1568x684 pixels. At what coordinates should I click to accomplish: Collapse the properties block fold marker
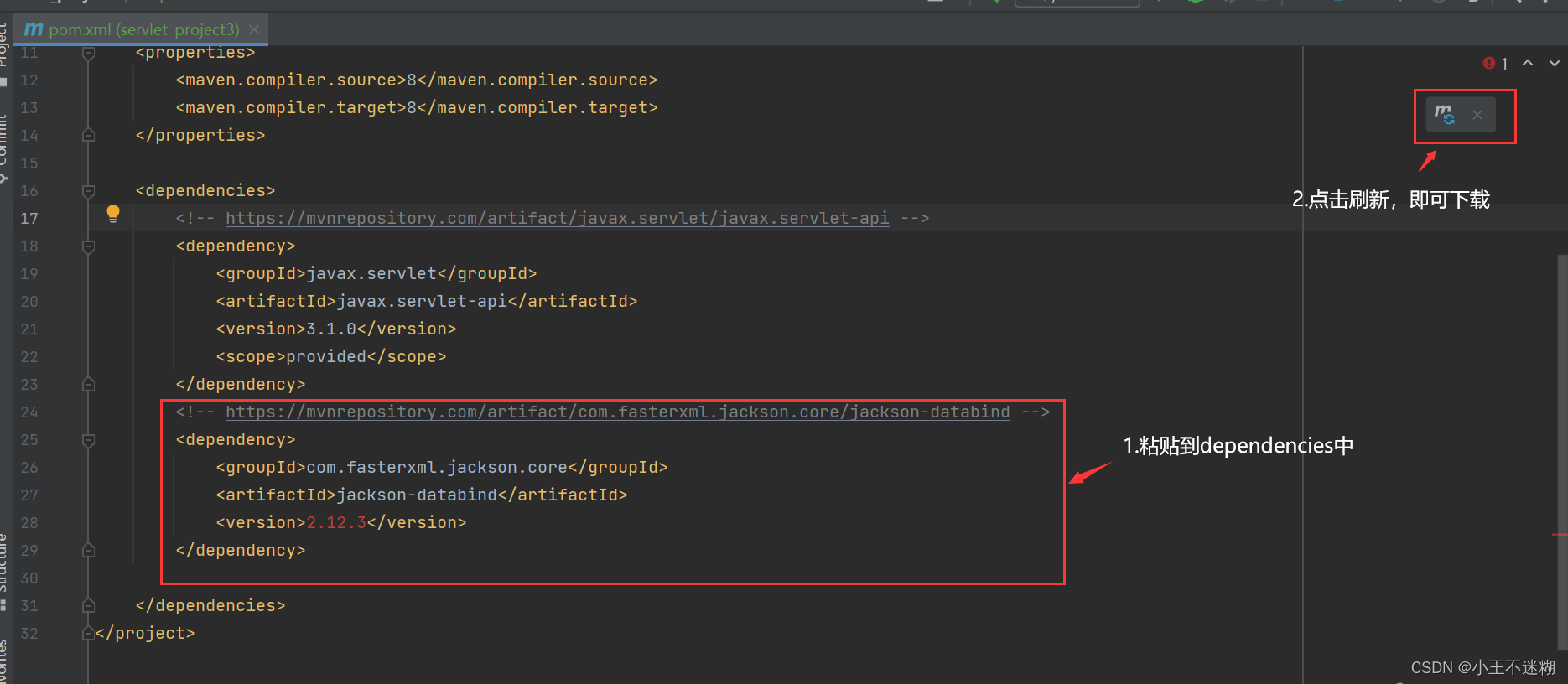[88, 54]
